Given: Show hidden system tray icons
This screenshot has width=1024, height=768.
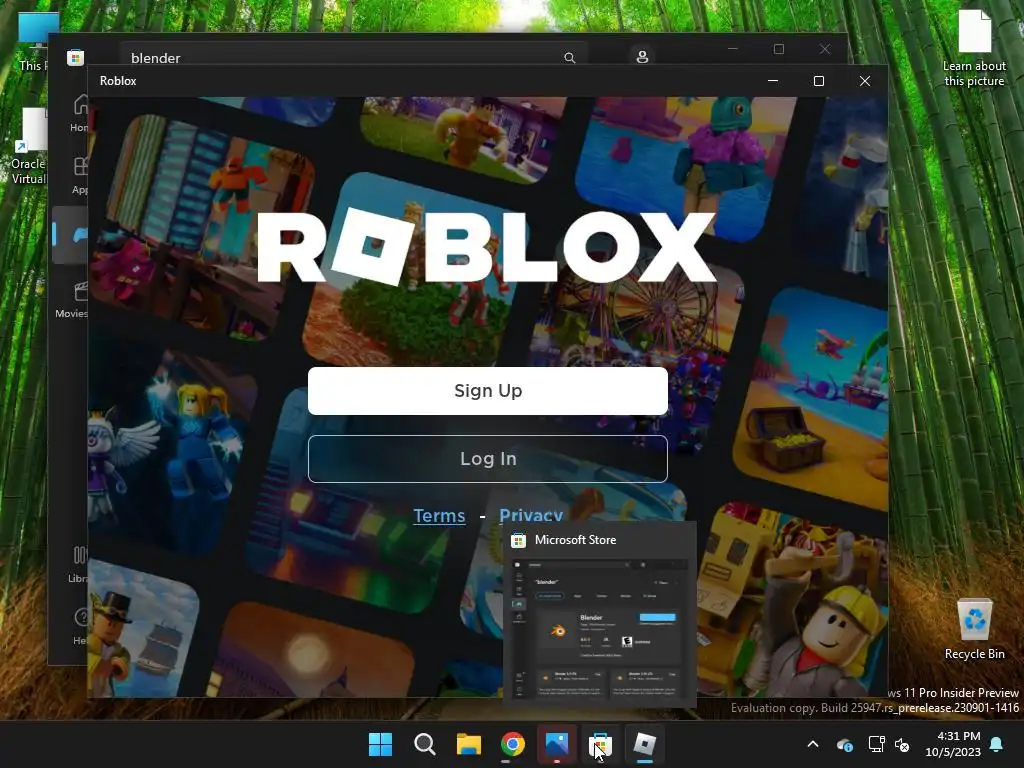Looking at the screenshot, I should point(813,744).
